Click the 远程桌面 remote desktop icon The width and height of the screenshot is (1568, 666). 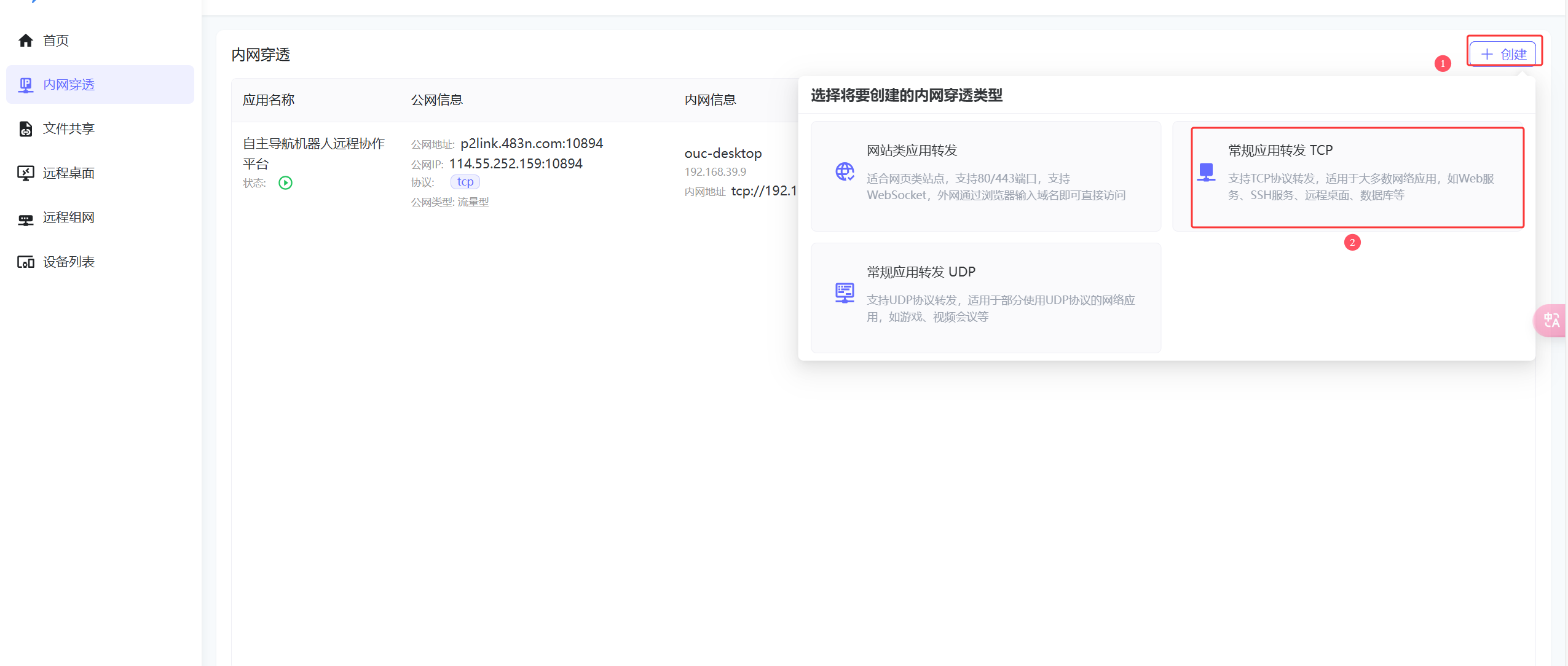coord(26,173)
